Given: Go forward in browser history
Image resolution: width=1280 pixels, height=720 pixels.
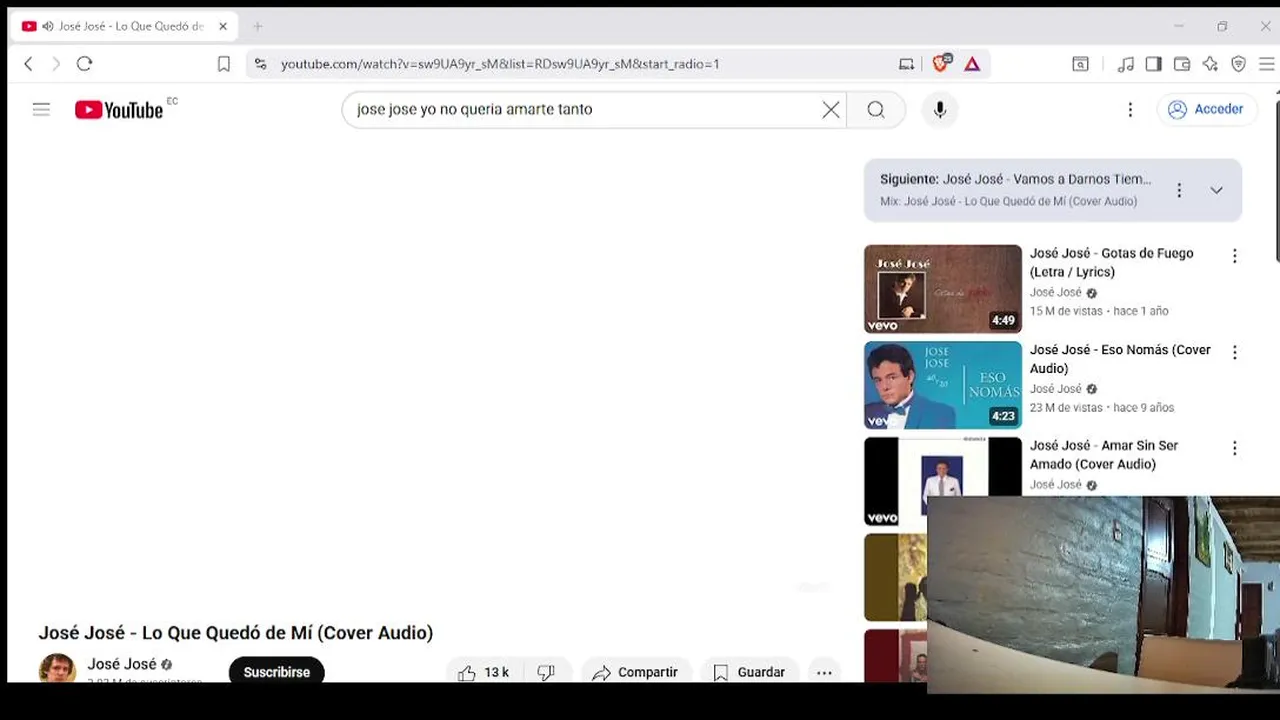Looking at the screenshot, I should coord(56,64).
